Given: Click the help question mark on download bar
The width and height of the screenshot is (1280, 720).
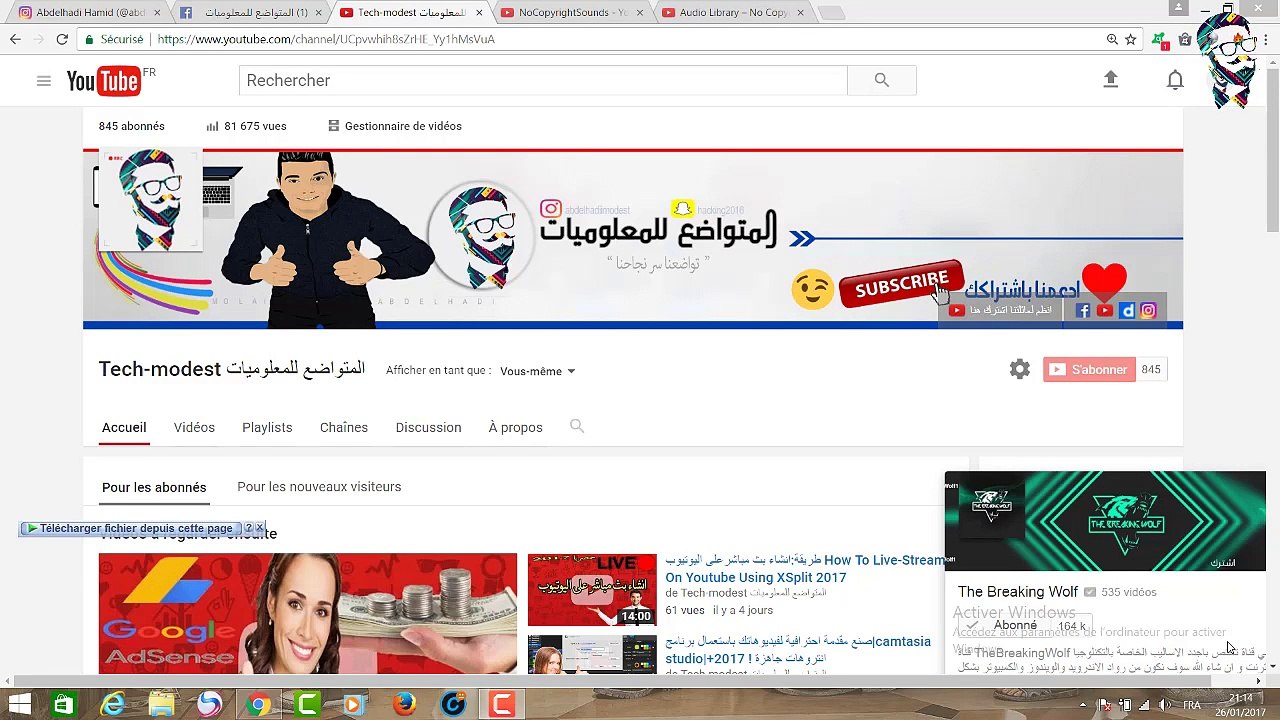Looking at the screenshot, I should tap(248, 528).
